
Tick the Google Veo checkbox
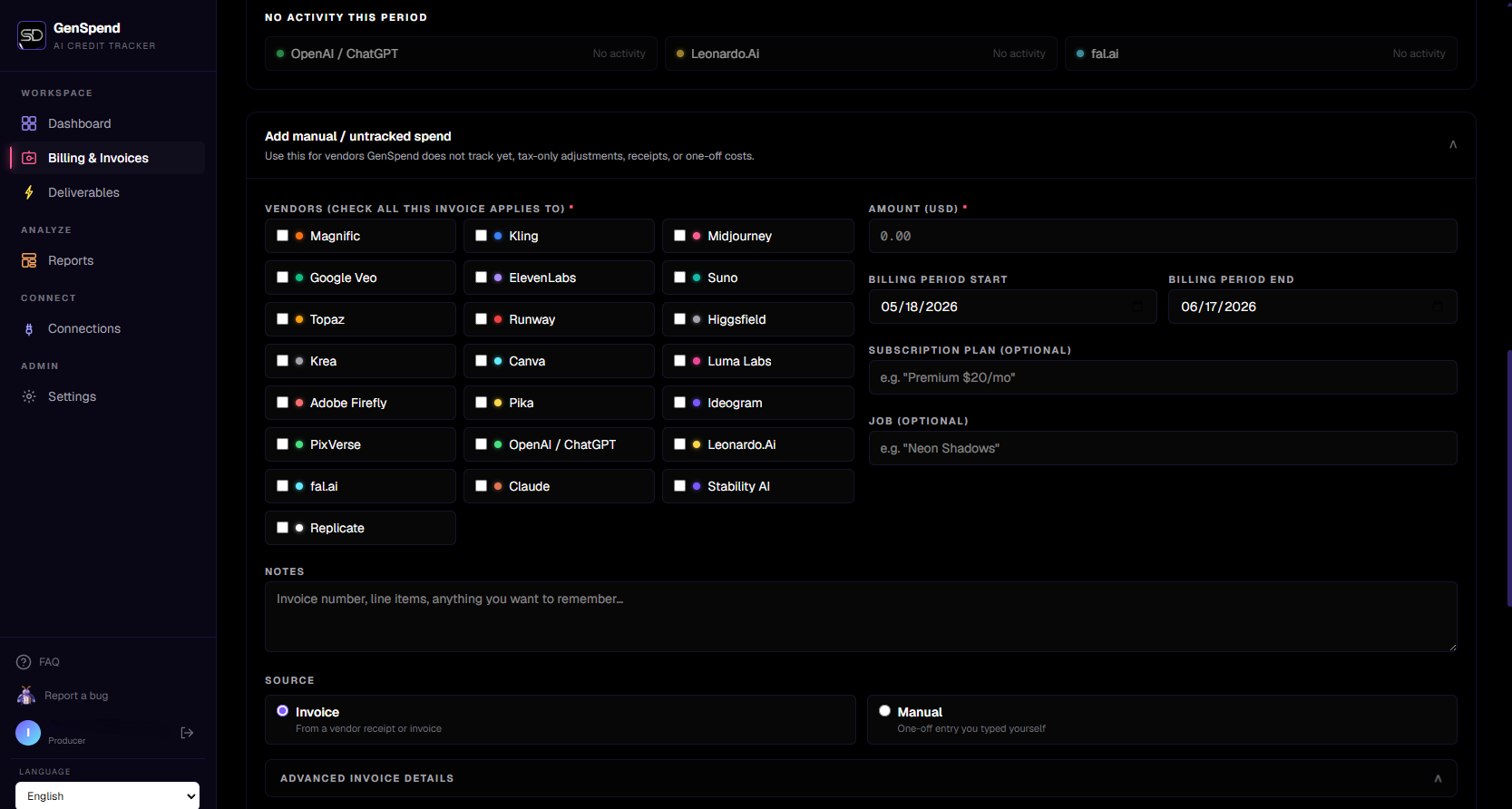coord(282,278)
